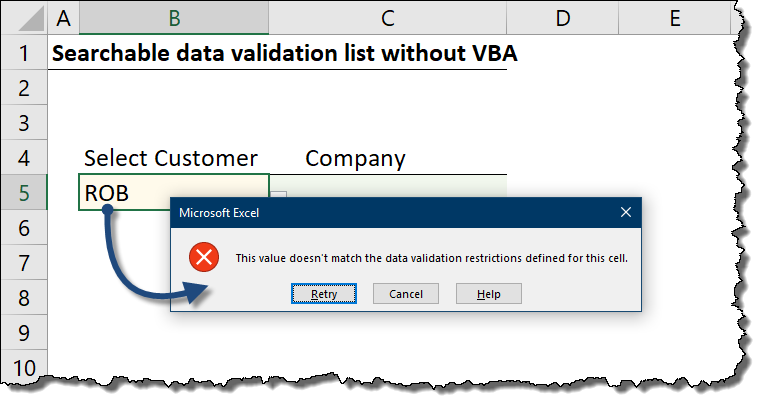Select the column C header
764x407 pixels.
(387, 18)
